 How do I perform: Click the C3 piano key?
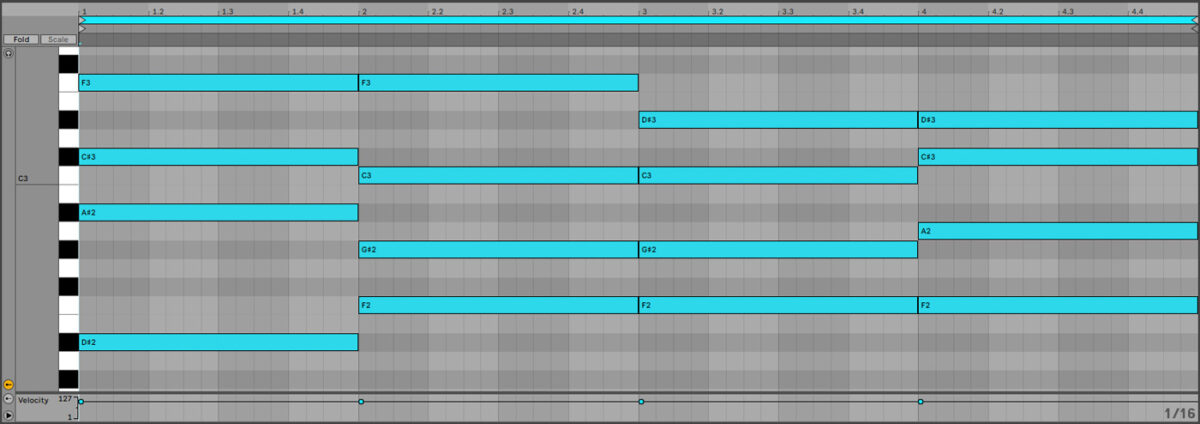click(x=68, y=175)
